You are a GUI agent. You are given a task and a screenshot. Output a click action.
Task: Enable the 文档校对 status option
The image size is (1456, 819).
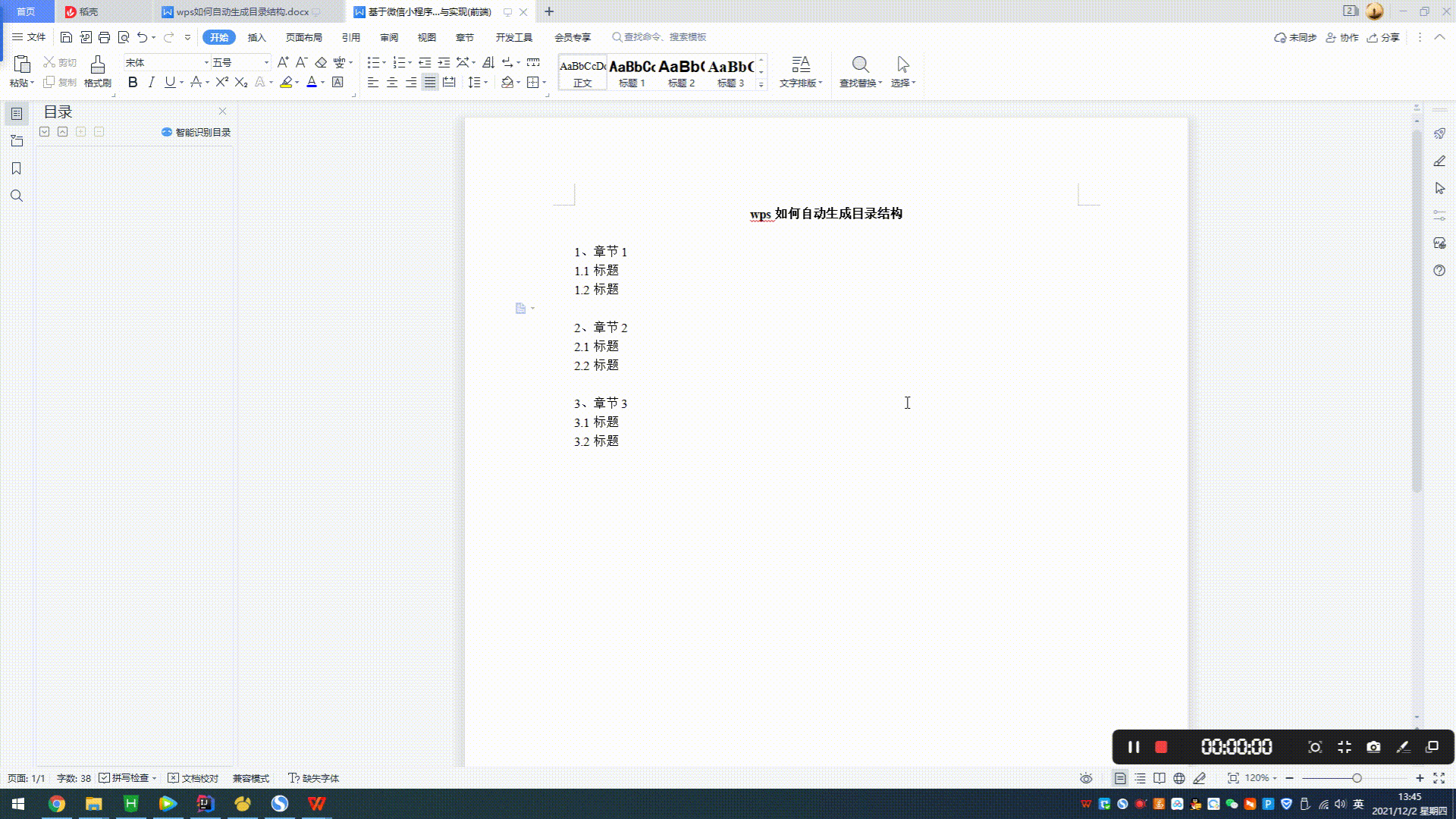173,778
